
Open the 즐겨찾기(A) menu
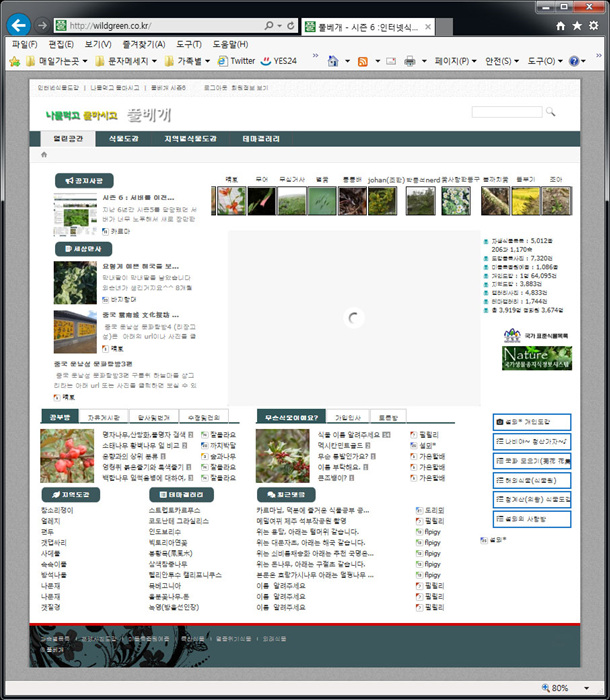click(142, 44)
